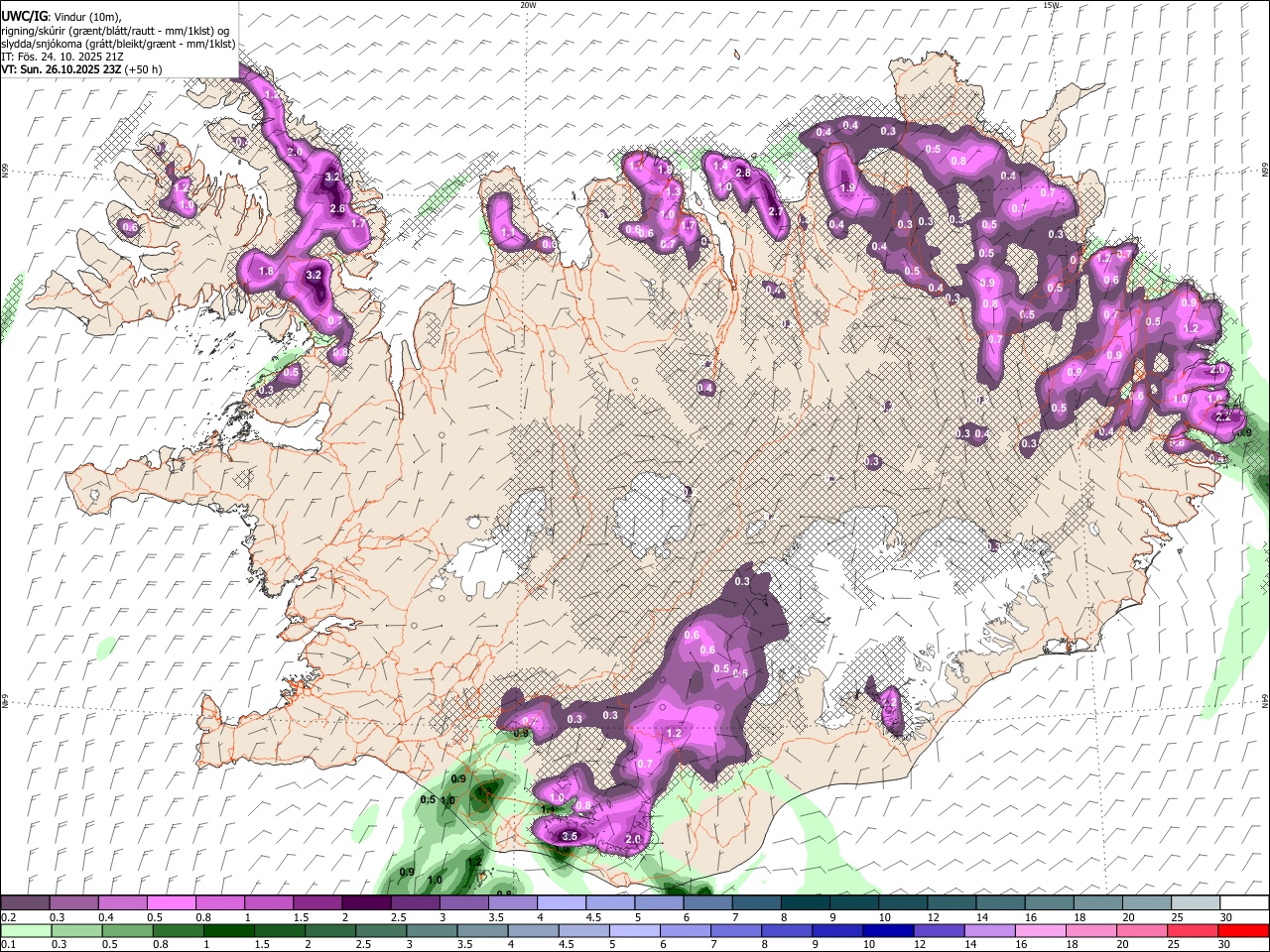The width and height of the screenshot is (1270, 952).
Task: Click the 'IT: Fös. 24. 10. 2025 21Z' line
Action: 63,57
